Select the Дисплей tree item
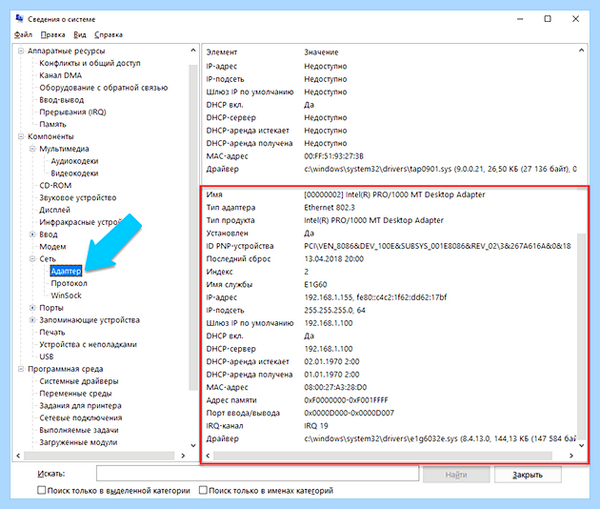The height and width of the screenshot is (509, 600). click(x=55, y=210)
